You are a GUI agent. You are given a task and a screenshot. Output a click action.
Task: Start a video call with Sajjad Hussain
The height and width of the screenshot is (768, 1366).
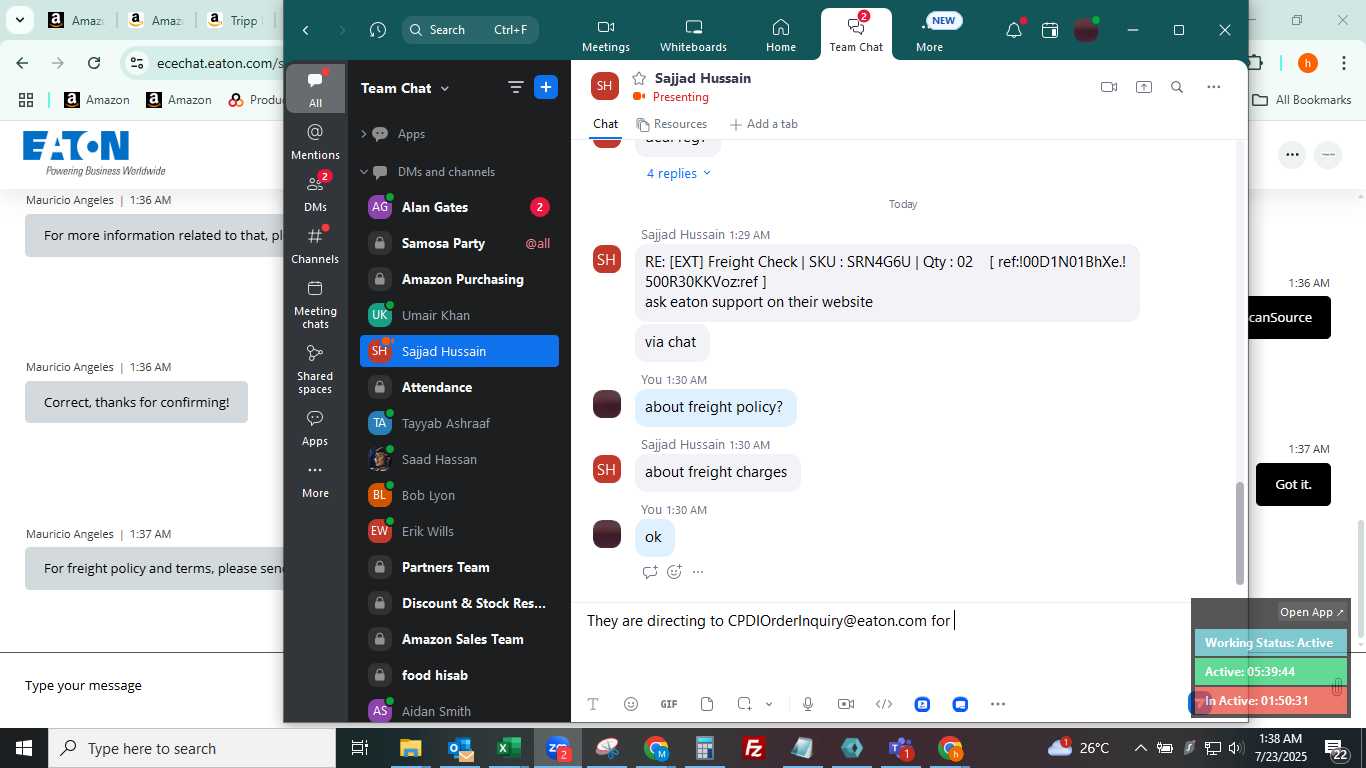click(x=1108, y=87)
